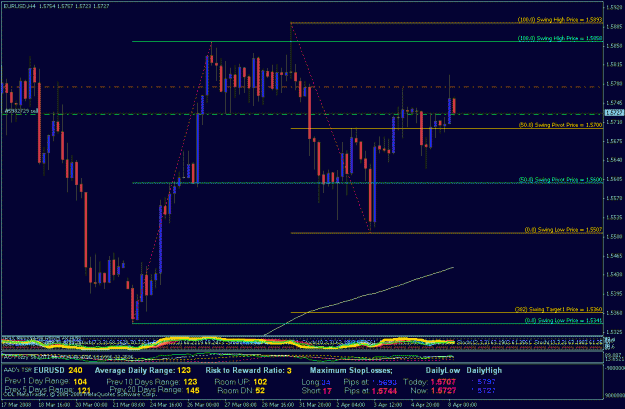This screenshot has height=409, width=625.
Task: Click the 'DailyLow' column heading
Action: [x=443, y=370]
